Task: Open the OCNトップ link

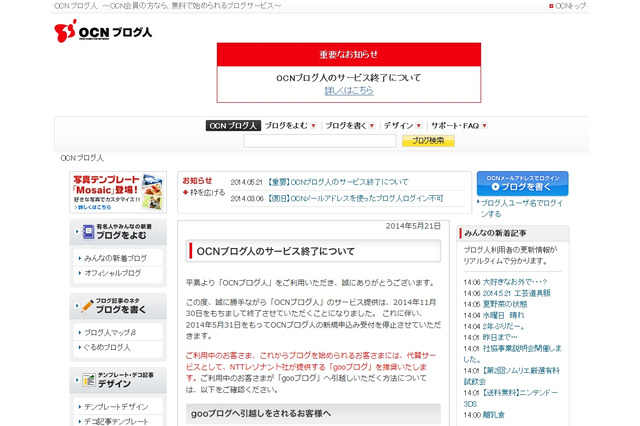Action: [x=567, y=6]
